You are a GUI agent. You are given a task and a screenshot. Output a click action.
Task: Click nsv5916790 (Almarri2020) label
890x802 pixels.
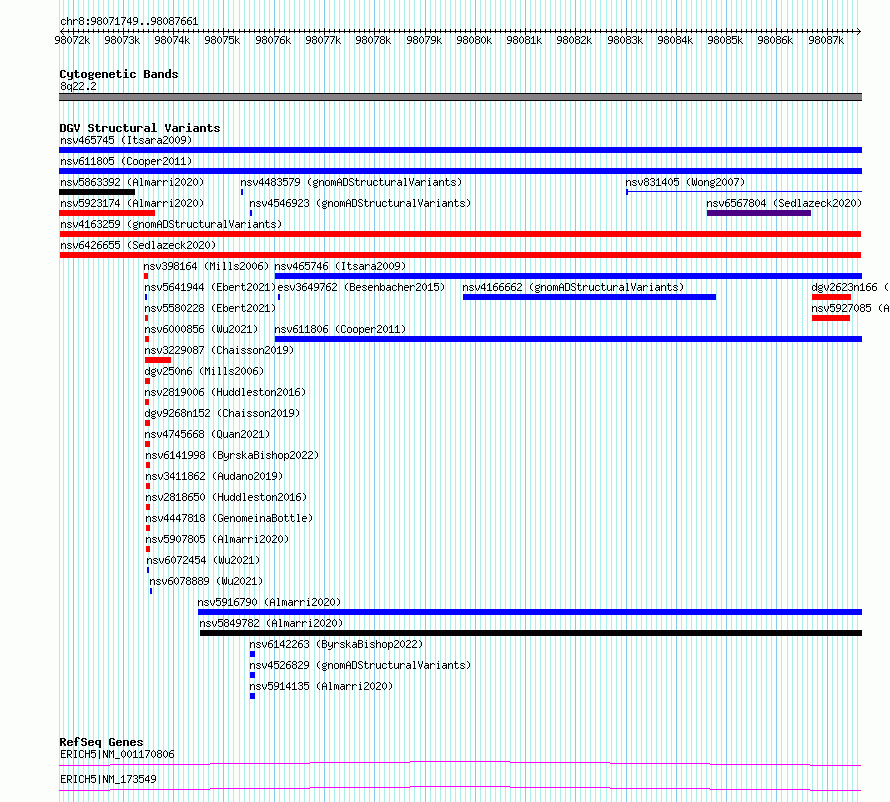tap(269, 602)
